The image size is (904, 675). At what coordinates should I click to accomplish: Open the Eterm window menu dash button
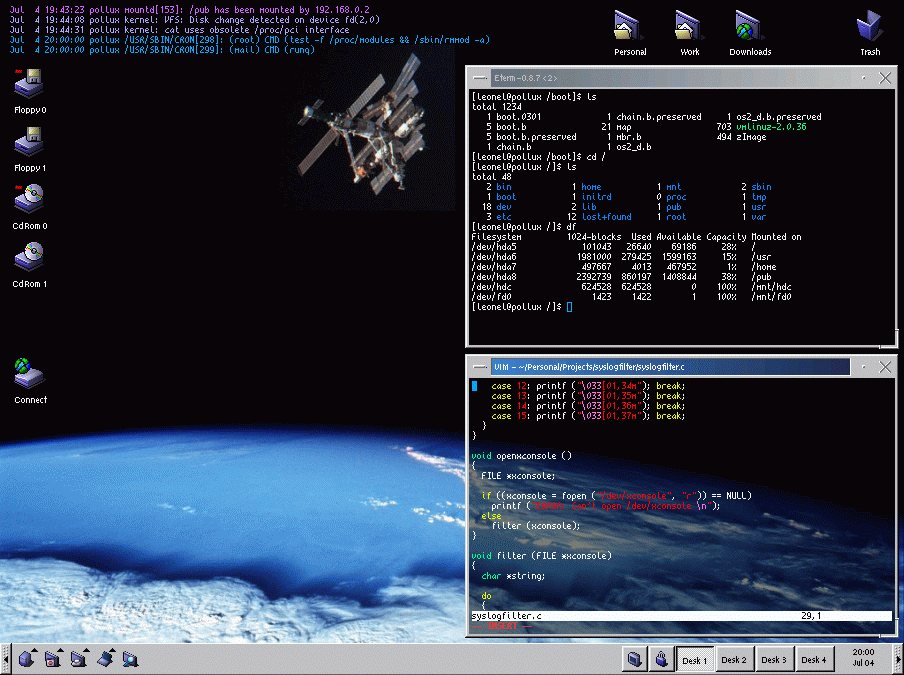(479, 78)
